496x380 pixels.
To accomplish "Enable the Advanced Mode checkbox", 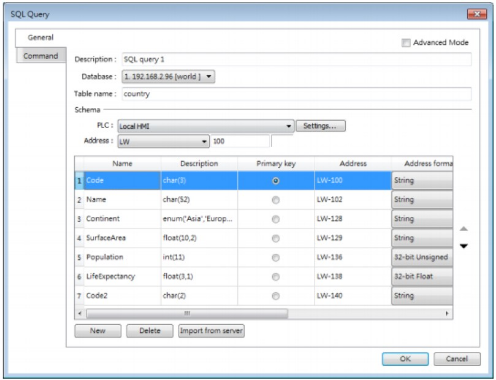I will click(x=406, y=43).
